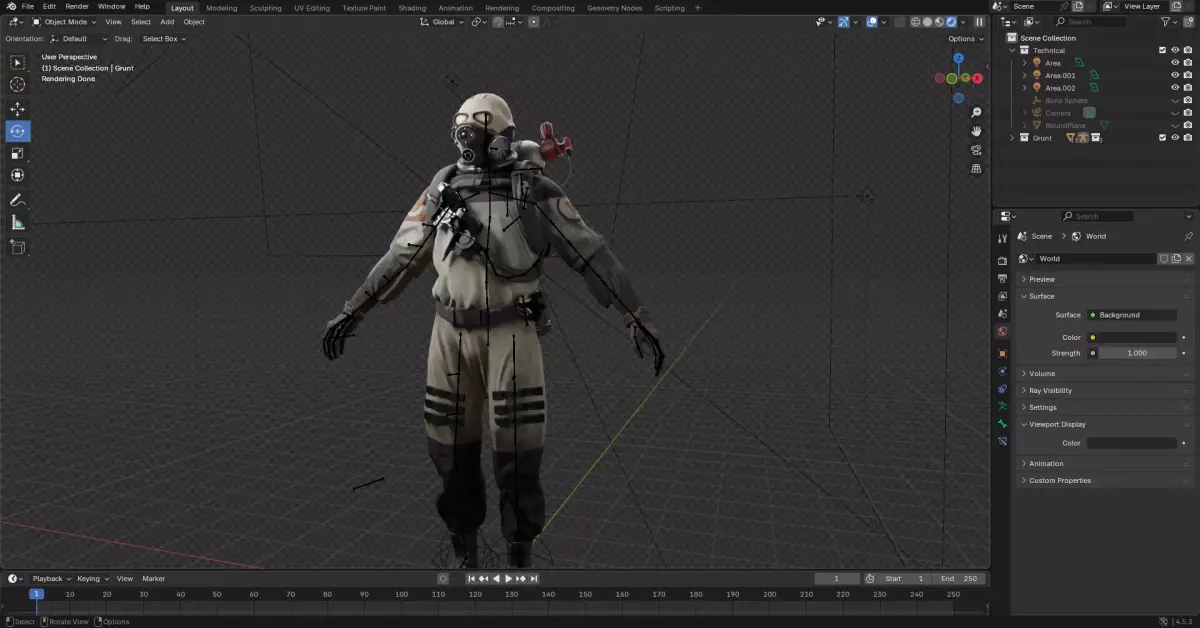Click the viewport zoom magnifier icon
The width and height of the screenshot is (1200, 628).
coord(976,112)
